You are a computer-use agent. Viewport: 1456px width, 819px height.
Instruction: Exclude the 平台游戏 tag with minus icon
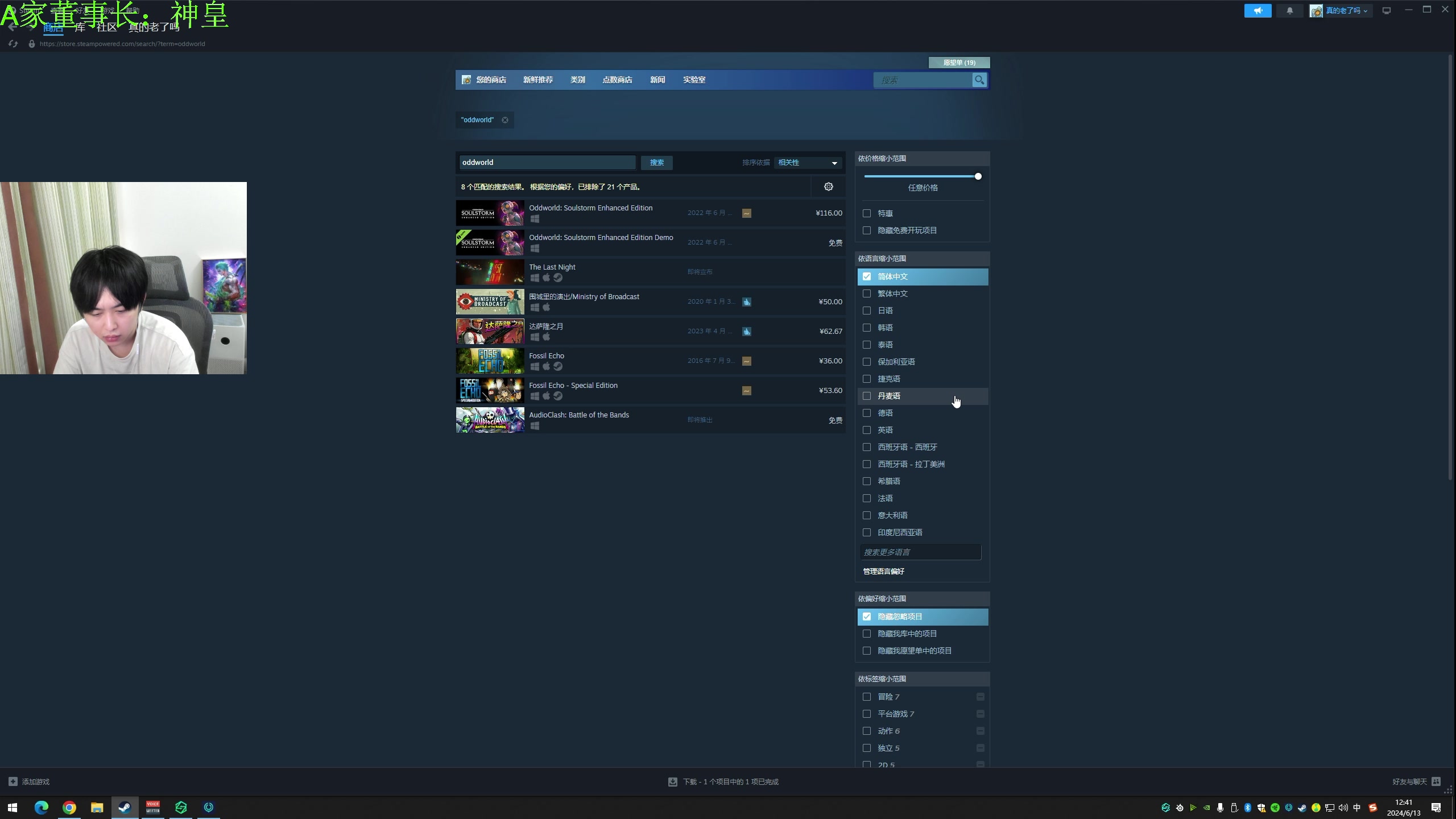point(981,714)
